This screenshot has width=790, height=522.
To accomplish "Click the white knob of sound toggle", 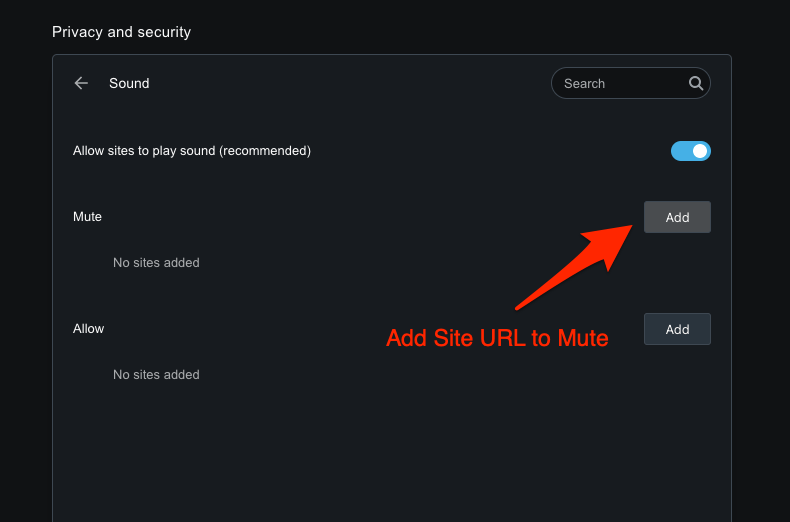I will (x=700, y=151).
